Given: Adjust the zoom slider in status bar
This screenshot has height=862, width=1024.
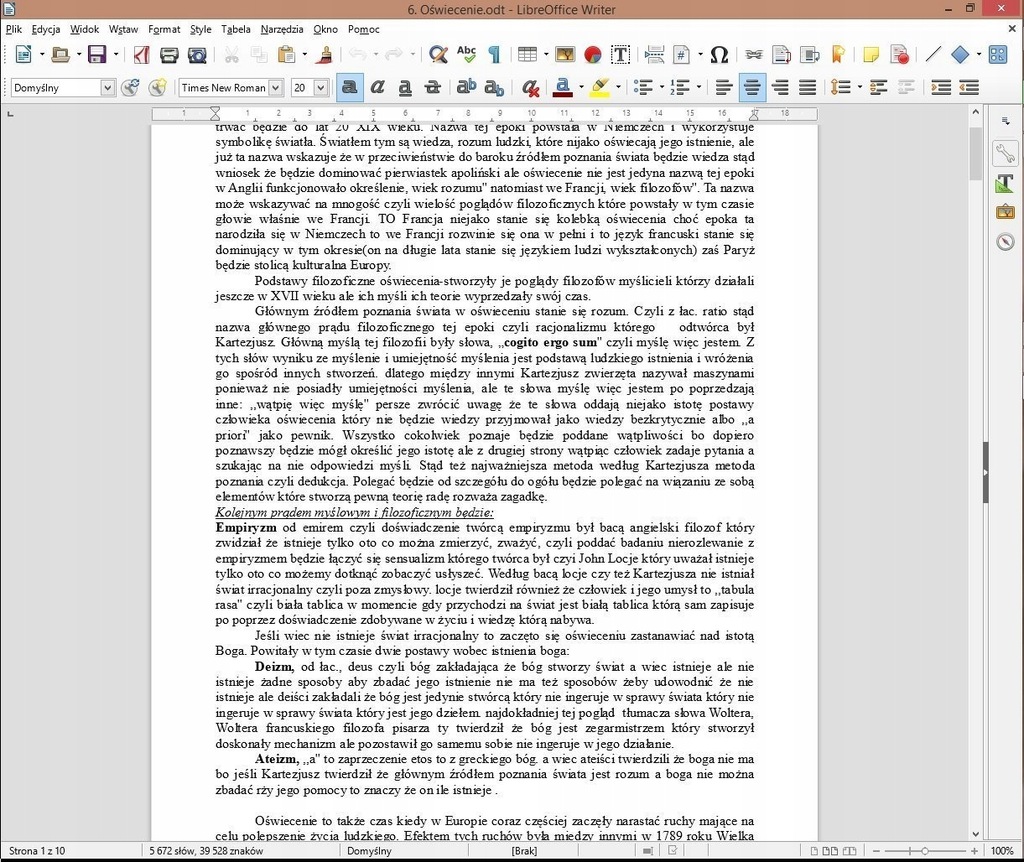Looking at the screenshot, I should [x=924, y=851].
